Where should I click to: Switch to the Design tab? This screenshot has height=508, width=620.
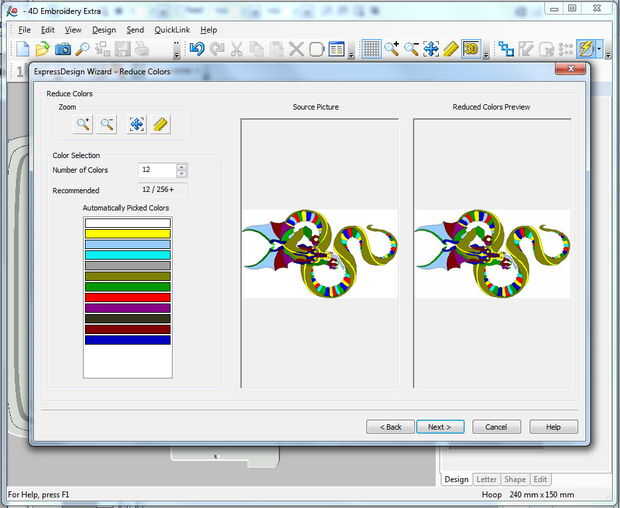click(456, 480)
